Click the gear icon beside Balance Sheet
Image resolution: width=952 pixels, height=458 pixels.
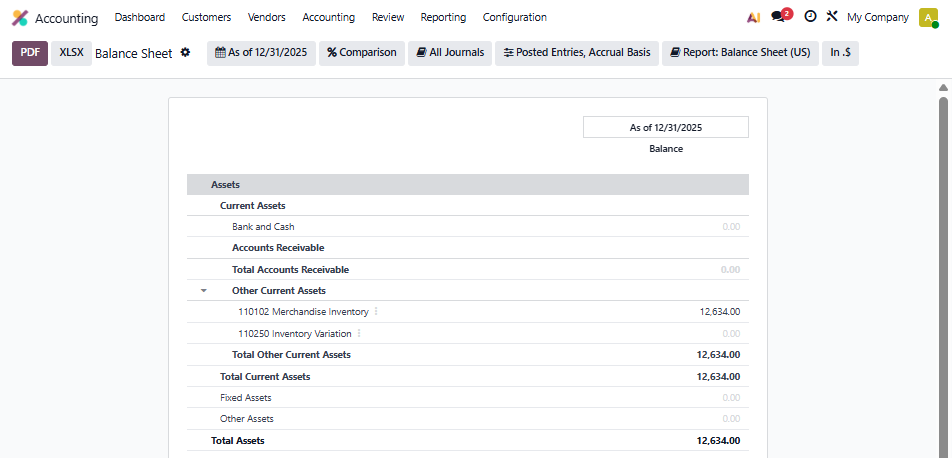coord(185,53)
